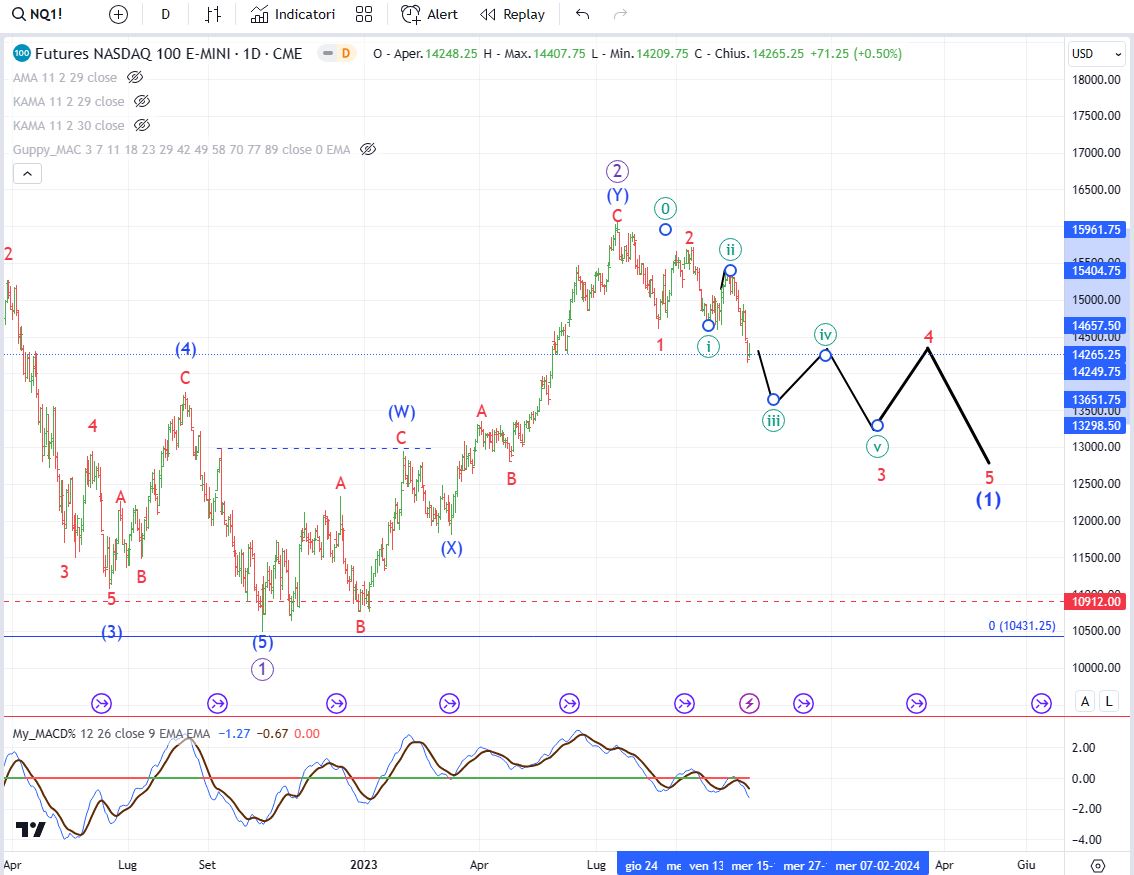Toggle visibility of KAMA 11 2 30 indicator
The width and height of the screenshot is (1134, 875).
142,125
